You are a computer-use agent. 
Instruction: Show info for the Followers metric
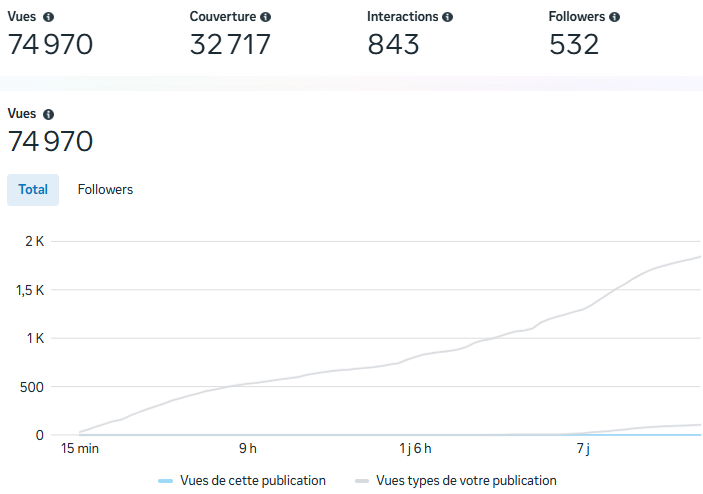614,17
